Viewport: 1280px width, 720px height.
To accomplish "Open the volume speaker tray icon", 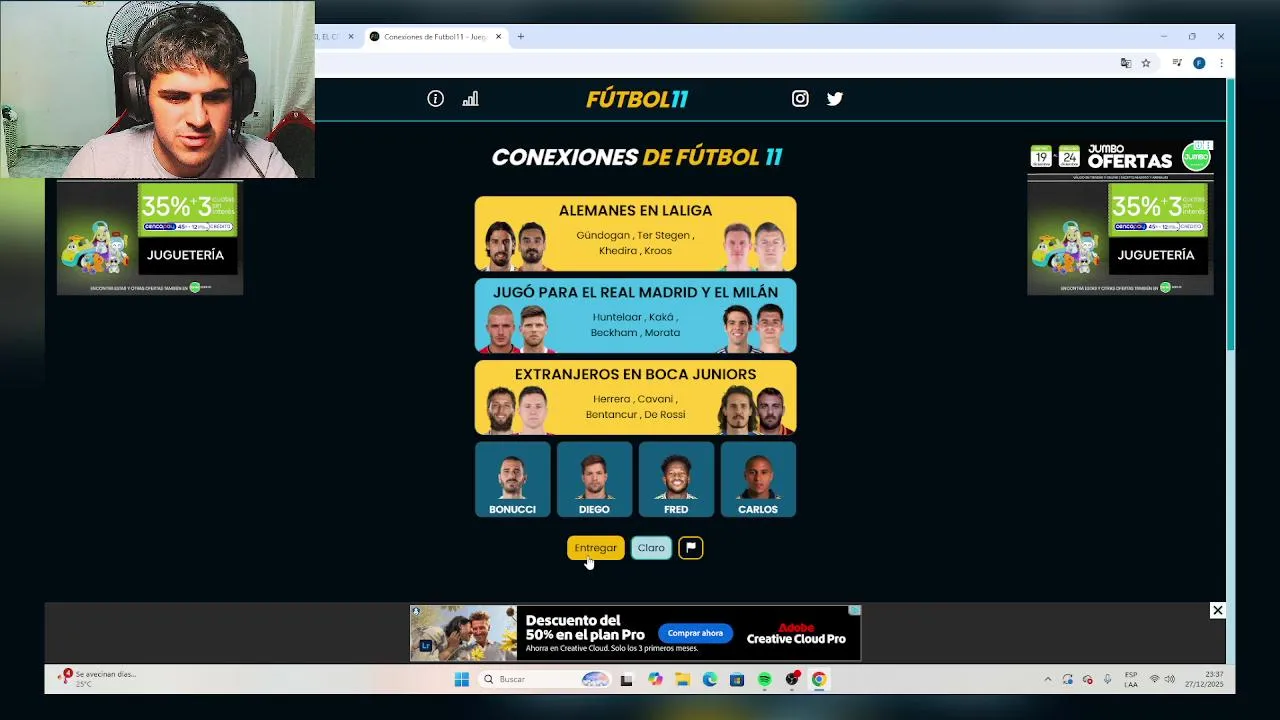I will (x=1170, y=679).
